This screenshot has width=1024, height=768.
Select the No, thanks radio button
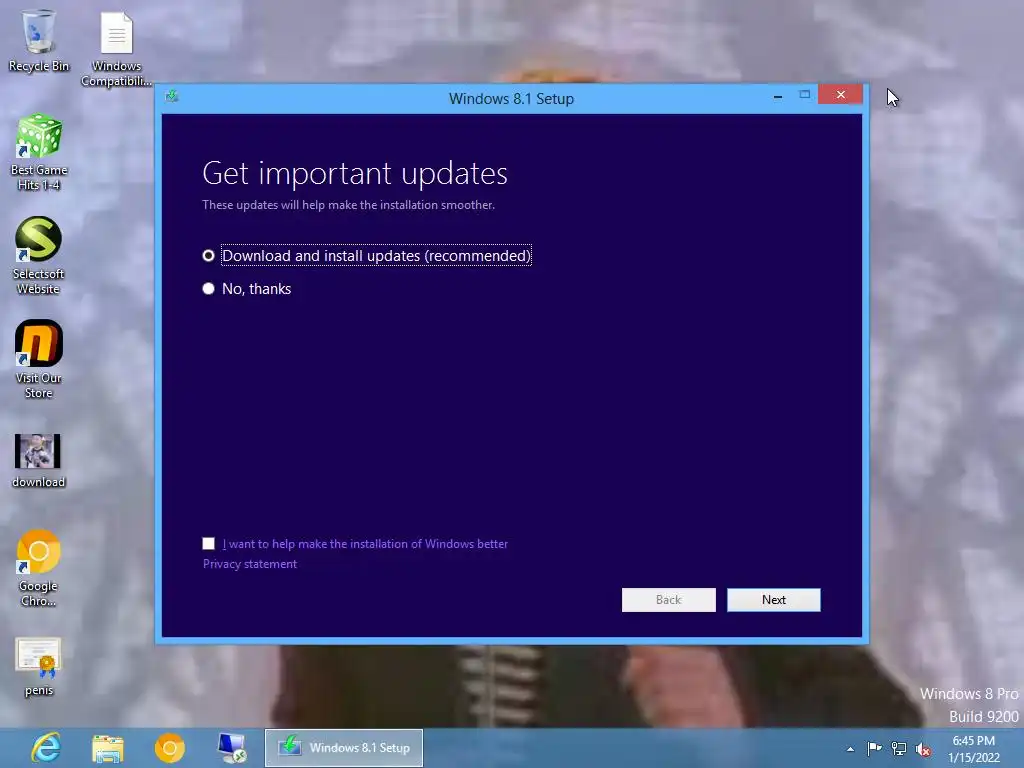(x=208, y=288)
